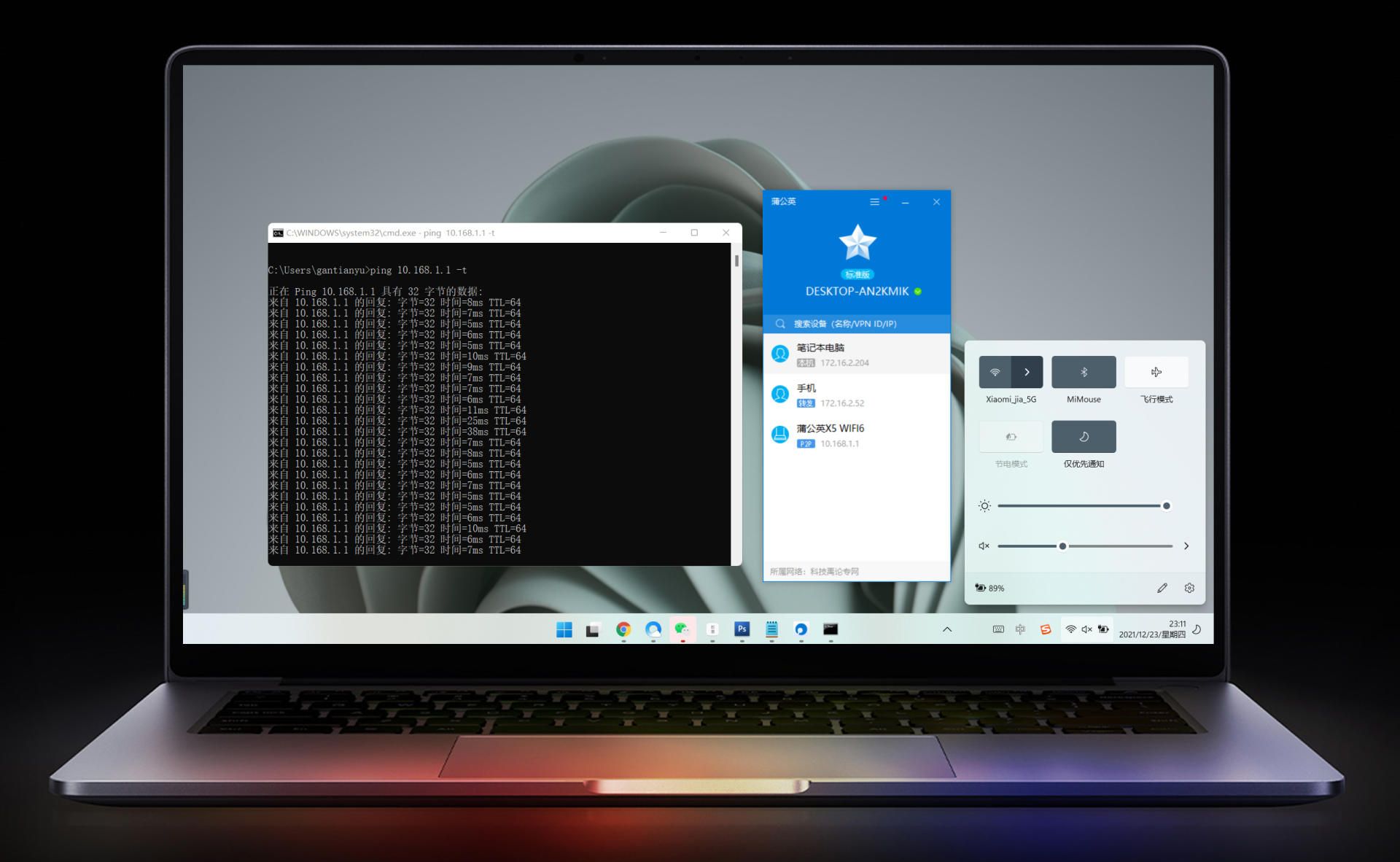Image resolution: width=1400 pixels, height=862 pixels.
Task: Edit quick settings with pencil icon
Action: pos(1162,588)
